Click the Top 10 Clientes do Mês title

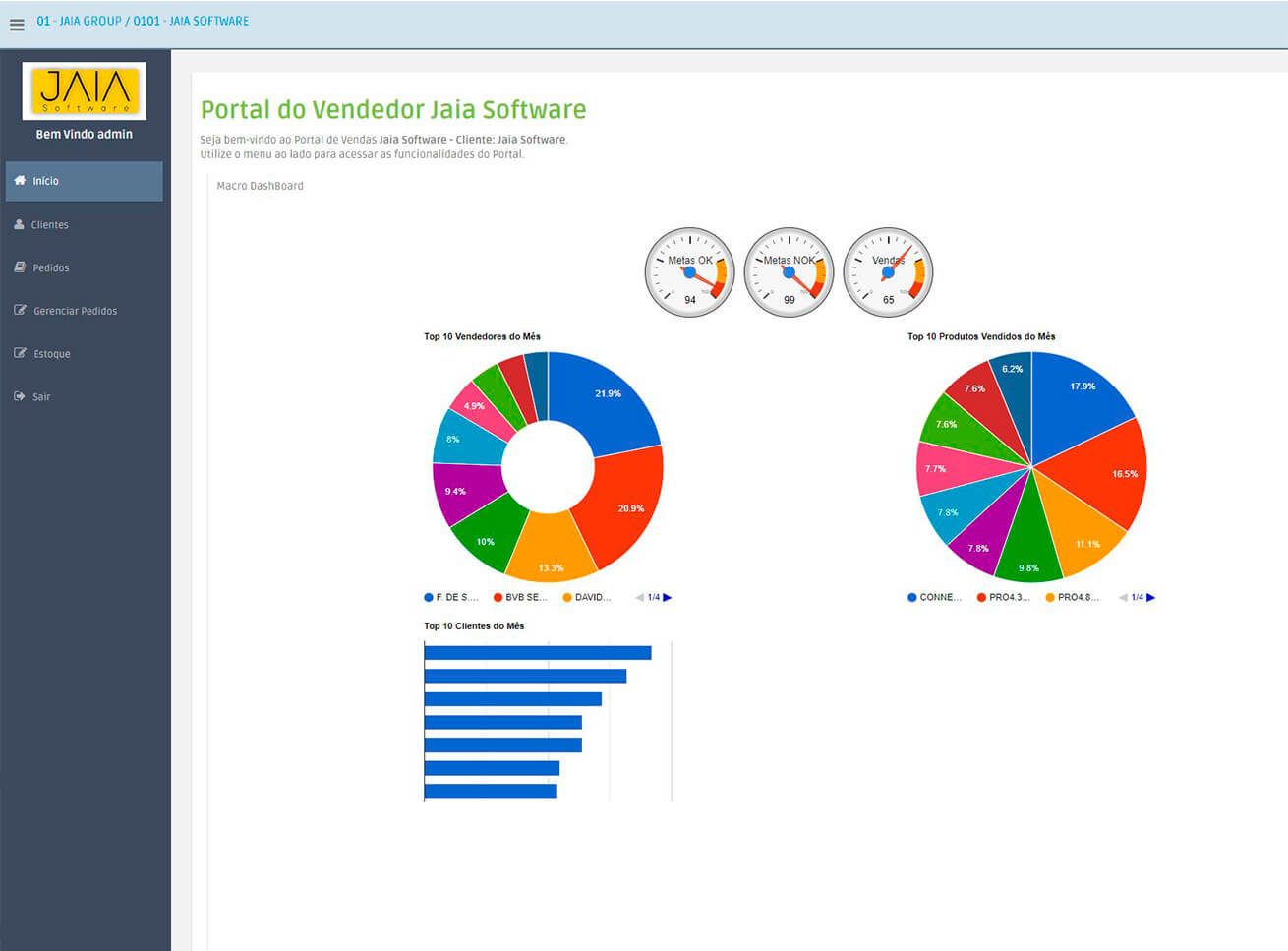474,625
